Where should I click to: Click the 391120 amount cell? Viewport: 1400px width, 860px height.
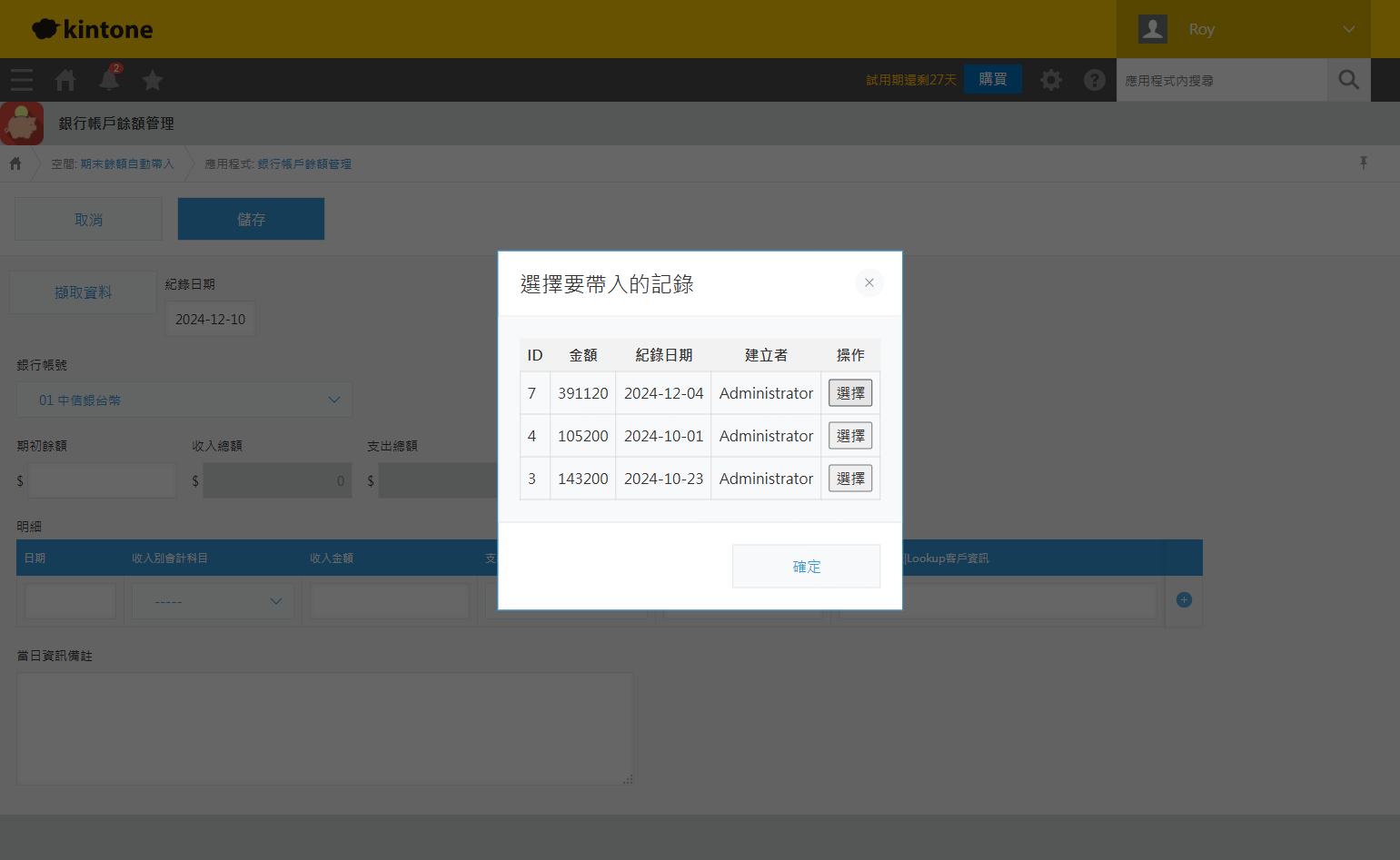pyautogui.click(x=583, y=393)
